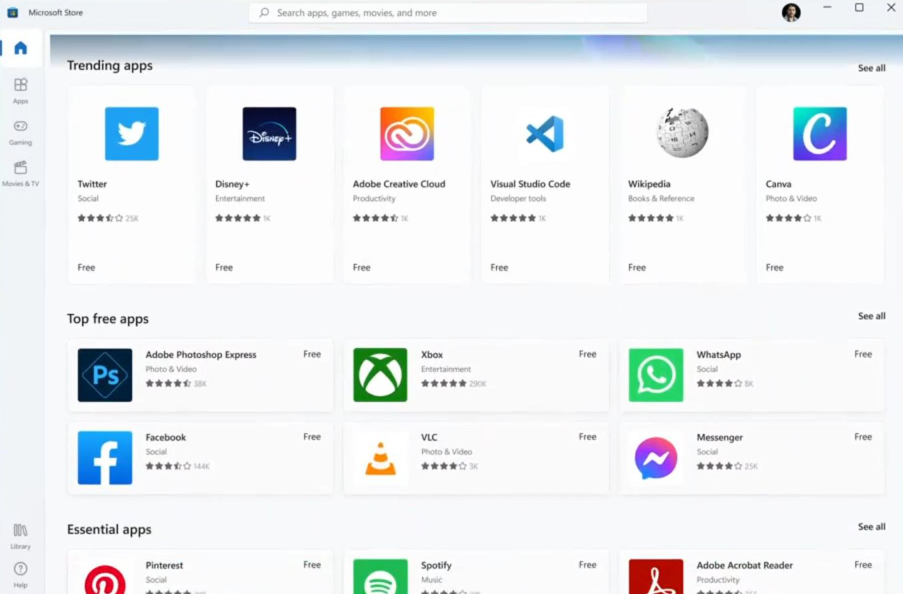See all Top free apps
The image size is (903, 594).
(x=871, y=316)
